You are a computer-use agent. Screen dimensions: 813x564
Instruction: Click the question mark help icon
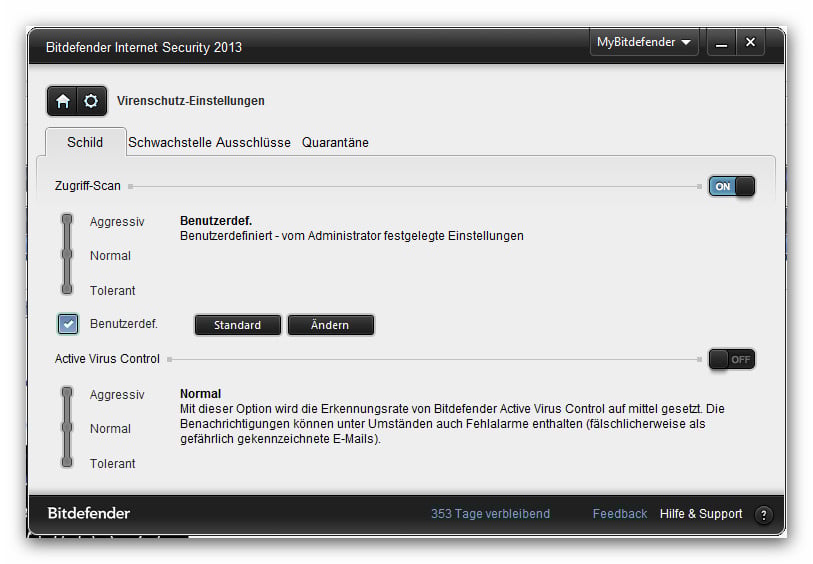click(763, 515)
